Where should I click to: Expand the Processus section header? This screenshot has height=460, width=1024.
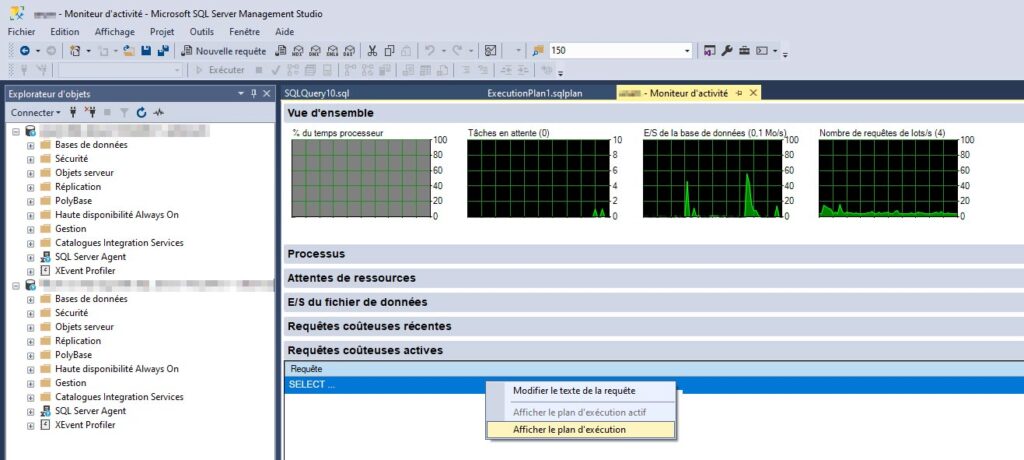tap(654, 254)
